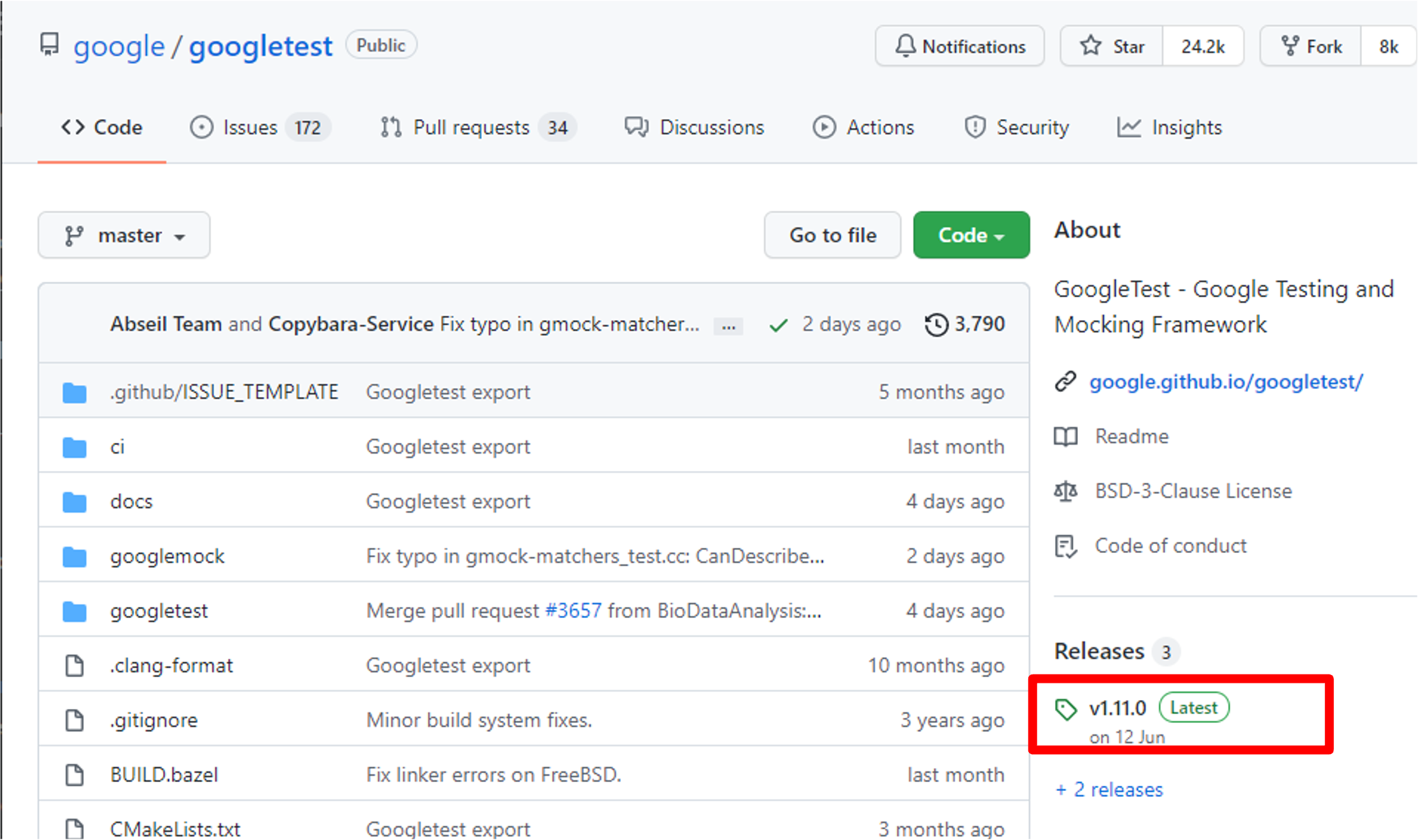
Task: Open the google owner link
Action: pyautogui.click(x=119, y=46)
